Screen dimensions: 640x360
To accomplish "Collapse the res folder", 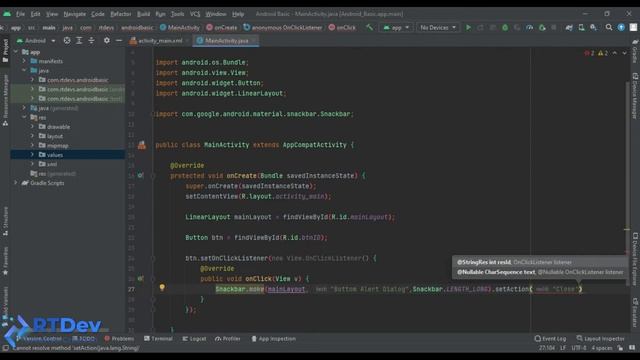I will (24, 117).
